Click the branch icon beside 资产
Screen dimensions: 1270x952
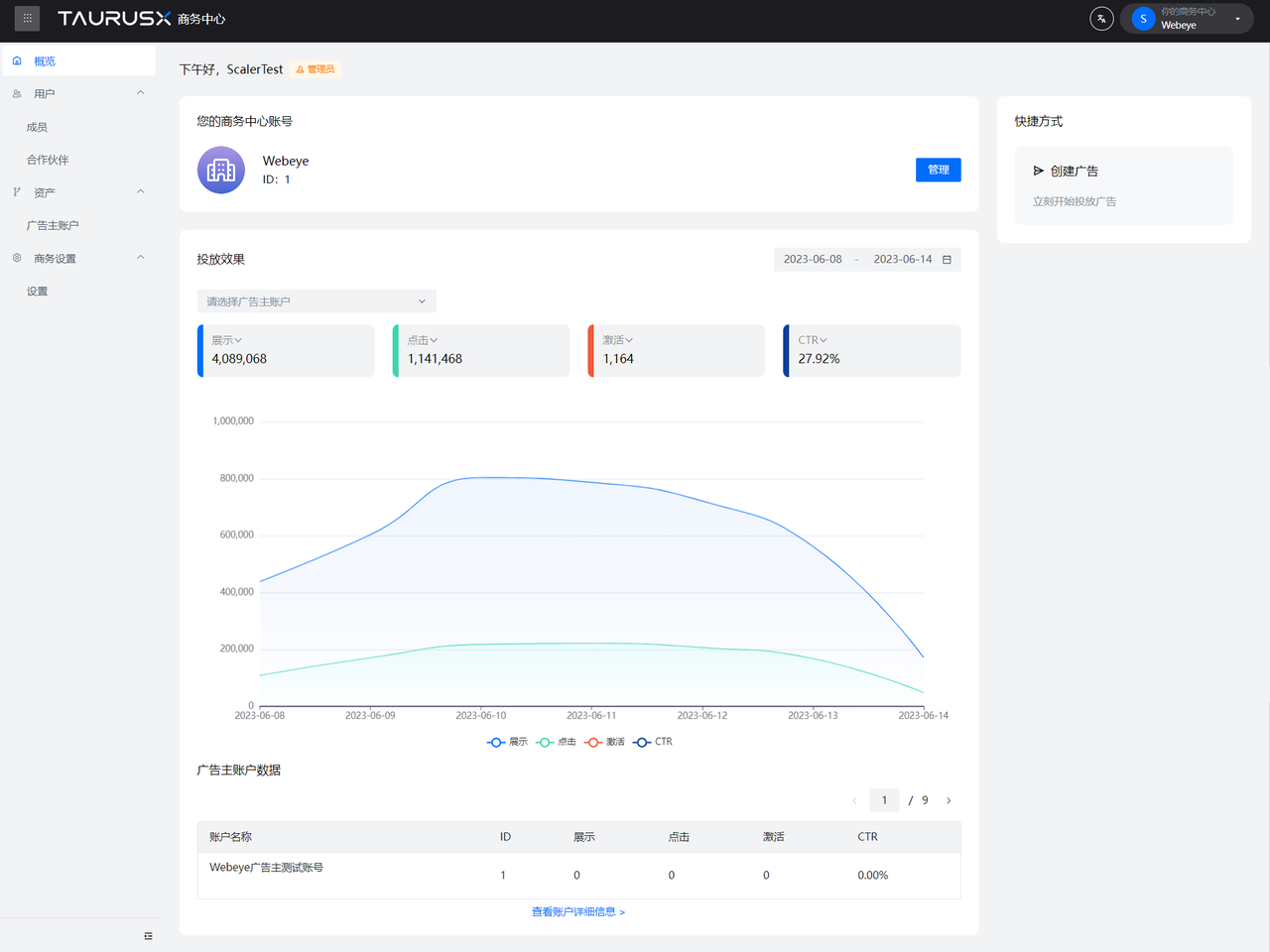click(x=17, y=192)
